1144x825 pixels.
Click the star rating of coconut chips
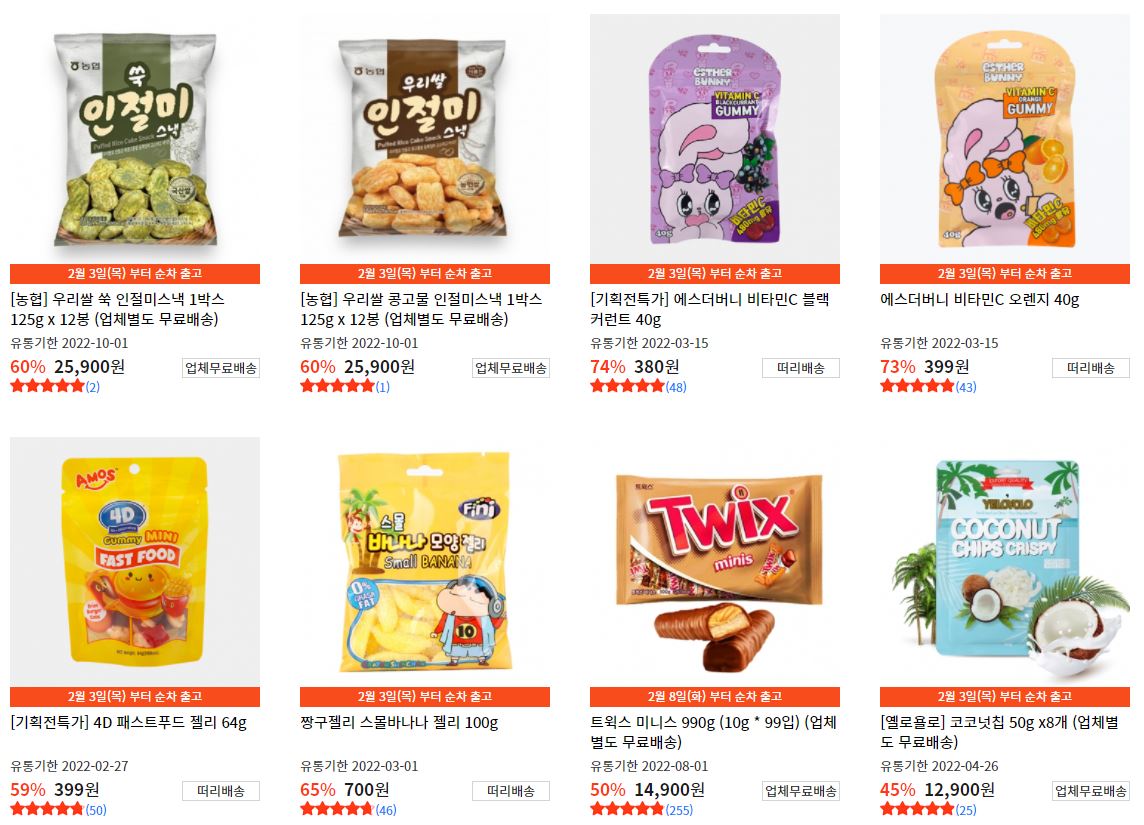point(917,809)
